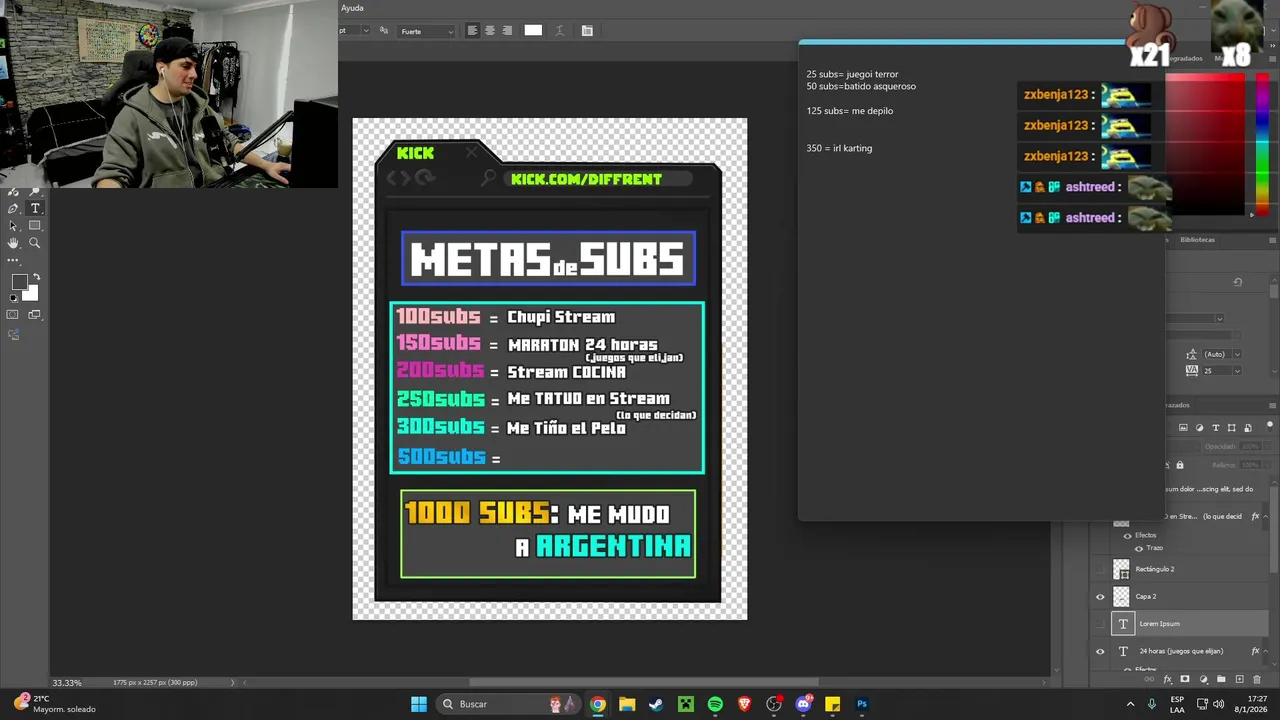Click the taskbar Buscar search box
1280x720 pixels.
pyautogui.click(x=510, y=704)
